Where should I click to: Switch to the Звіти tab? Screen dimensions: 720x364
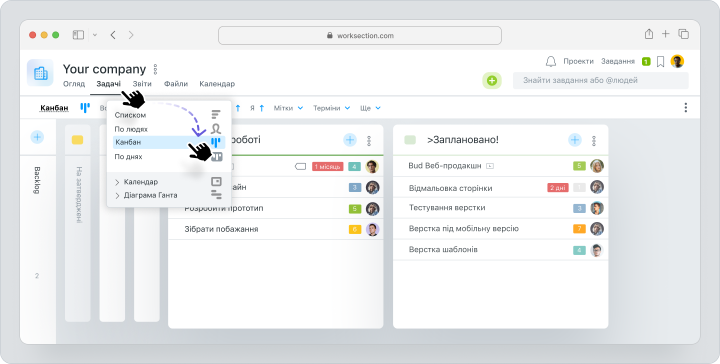[142, 84]
